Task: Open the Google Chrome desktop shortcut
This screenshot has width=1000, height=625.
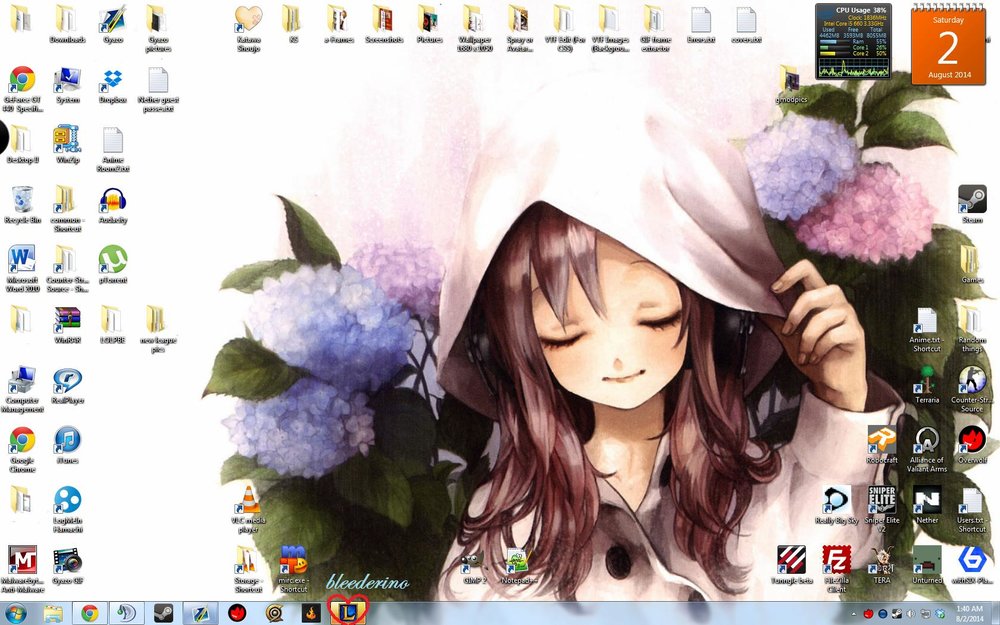Action: (22, 450)
